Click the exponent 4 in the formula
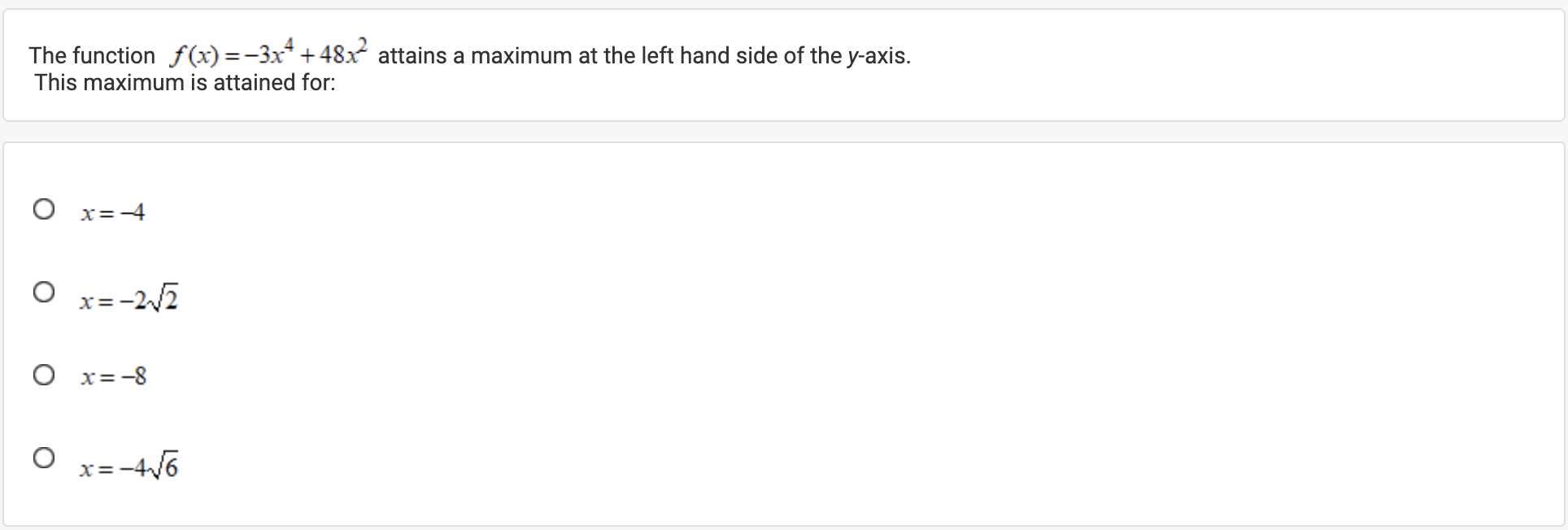 [x=290, y=42]
